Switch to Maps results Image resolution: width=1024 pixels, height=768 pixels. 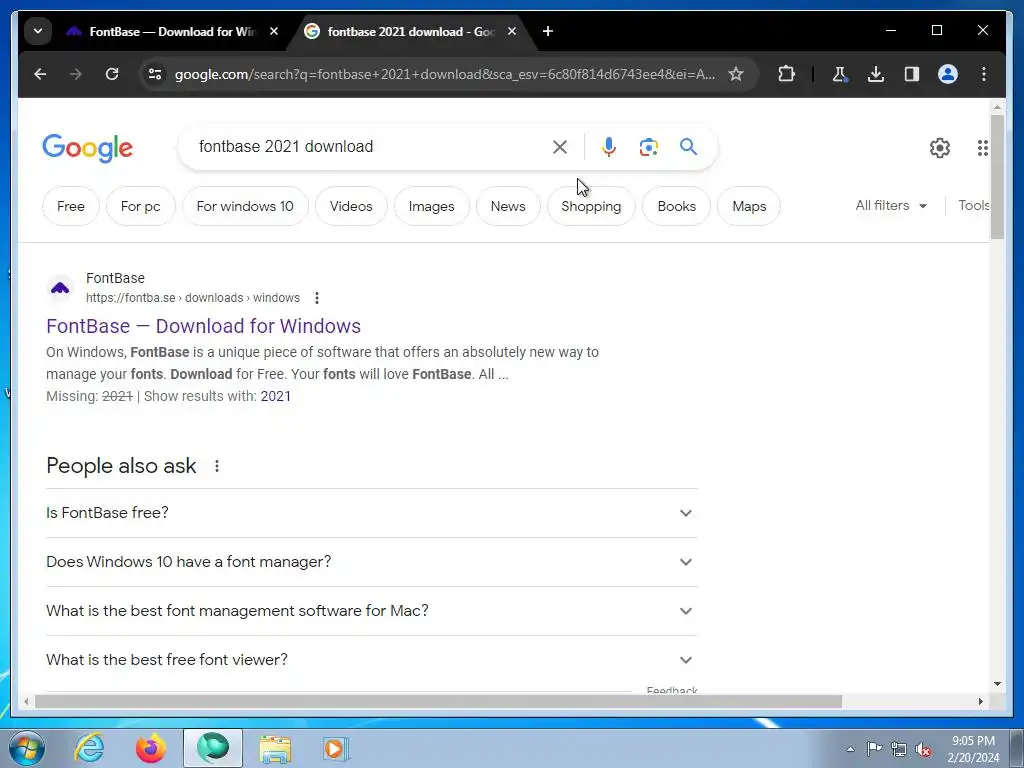point(749,206)
